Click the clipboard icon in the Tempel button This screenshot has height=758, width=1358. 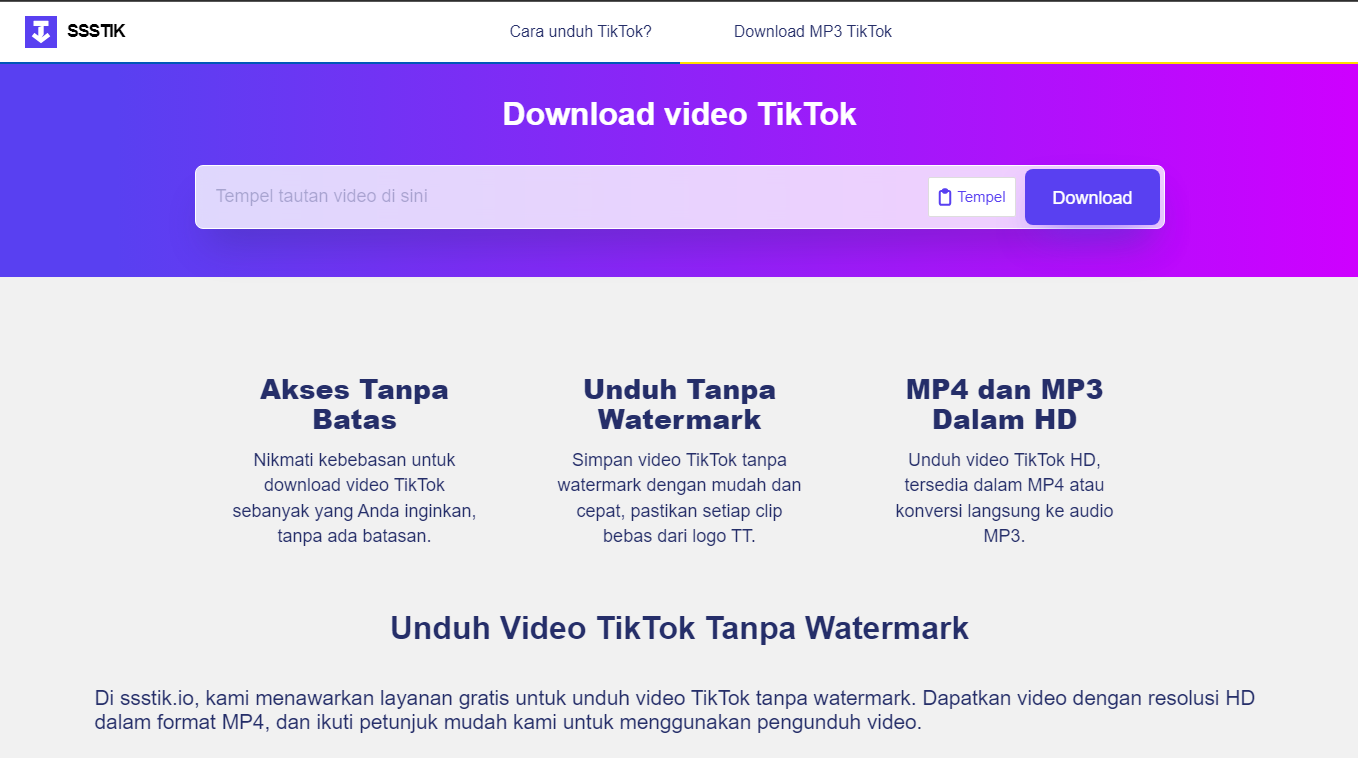[x=945, y=197]
